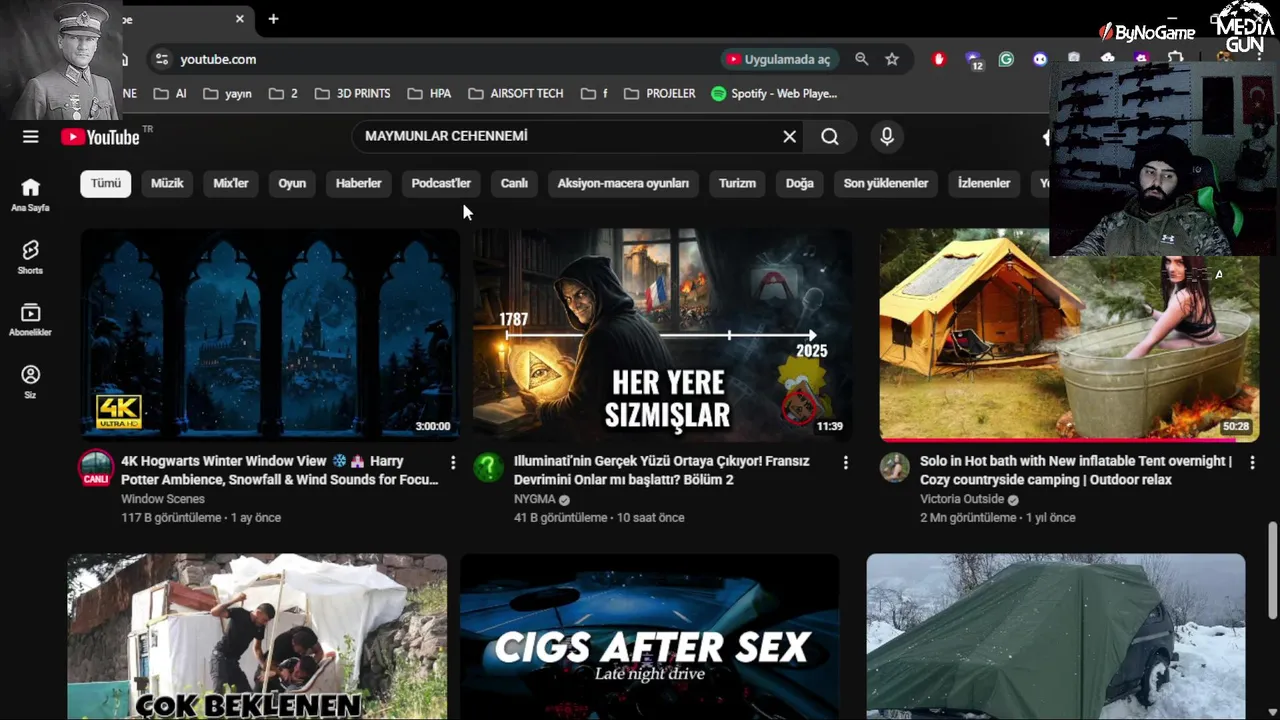The width and height of the screenshot is (1280, 720).
Task: Open the yayın bookmarks folder
Action: point(227,93)
